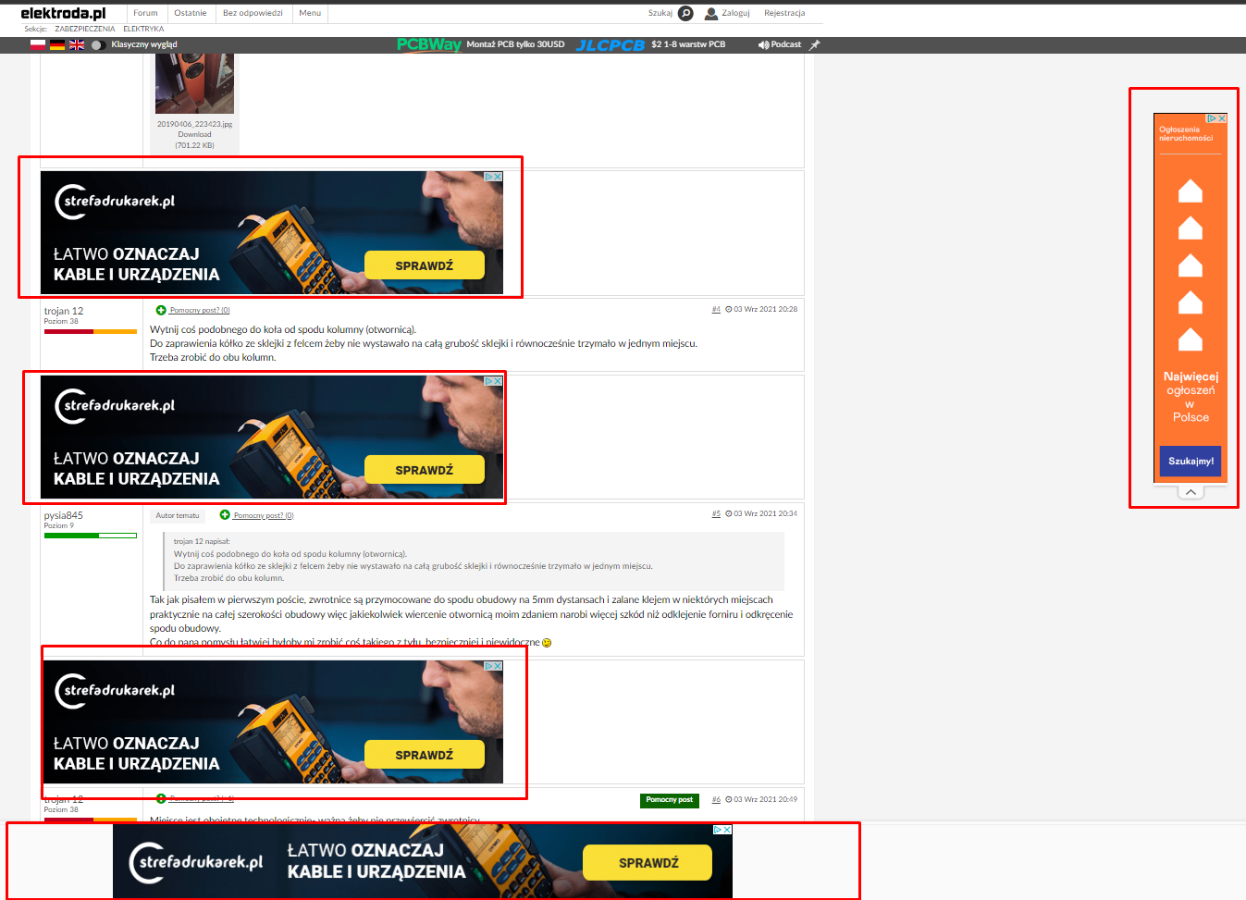Click the green plus icon in post #4

pyautogui.click(x=161, y=310)
